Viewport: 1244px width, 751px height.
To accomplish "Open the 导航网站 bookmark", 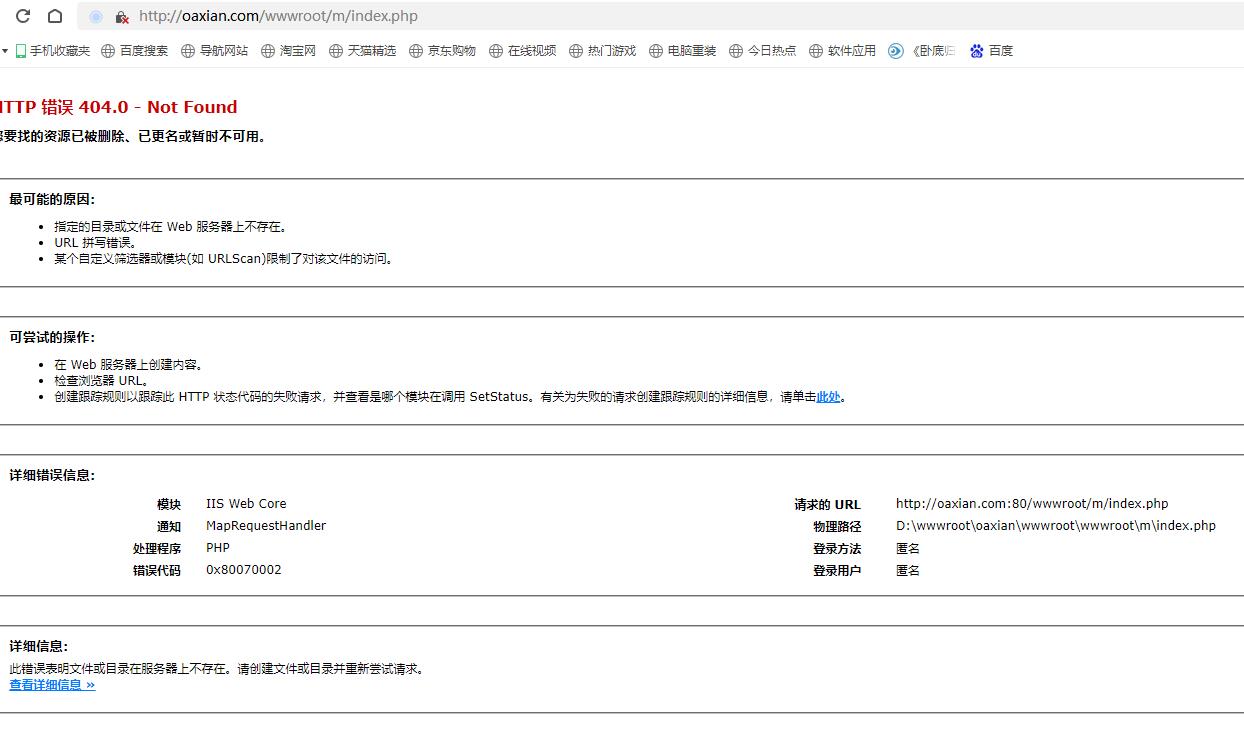I will 214,51.
